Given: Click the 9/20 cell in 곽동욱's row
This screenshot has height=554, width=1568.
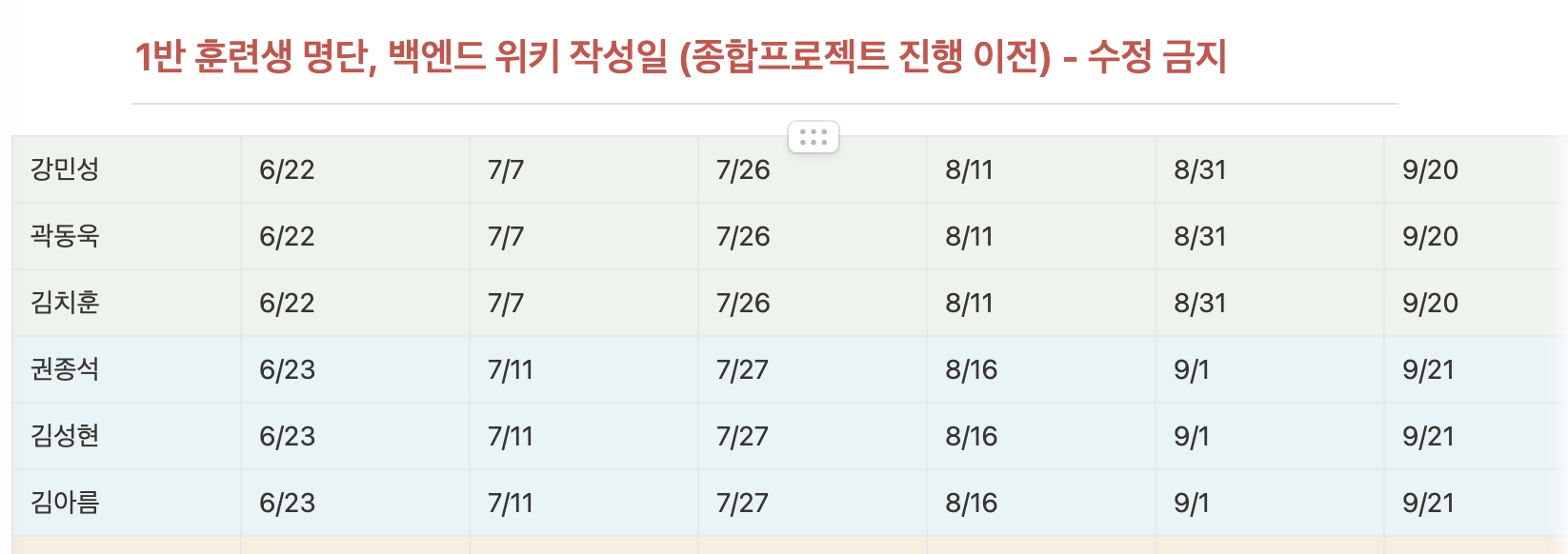Looking at the screenshot, I should pos(1476,236).
